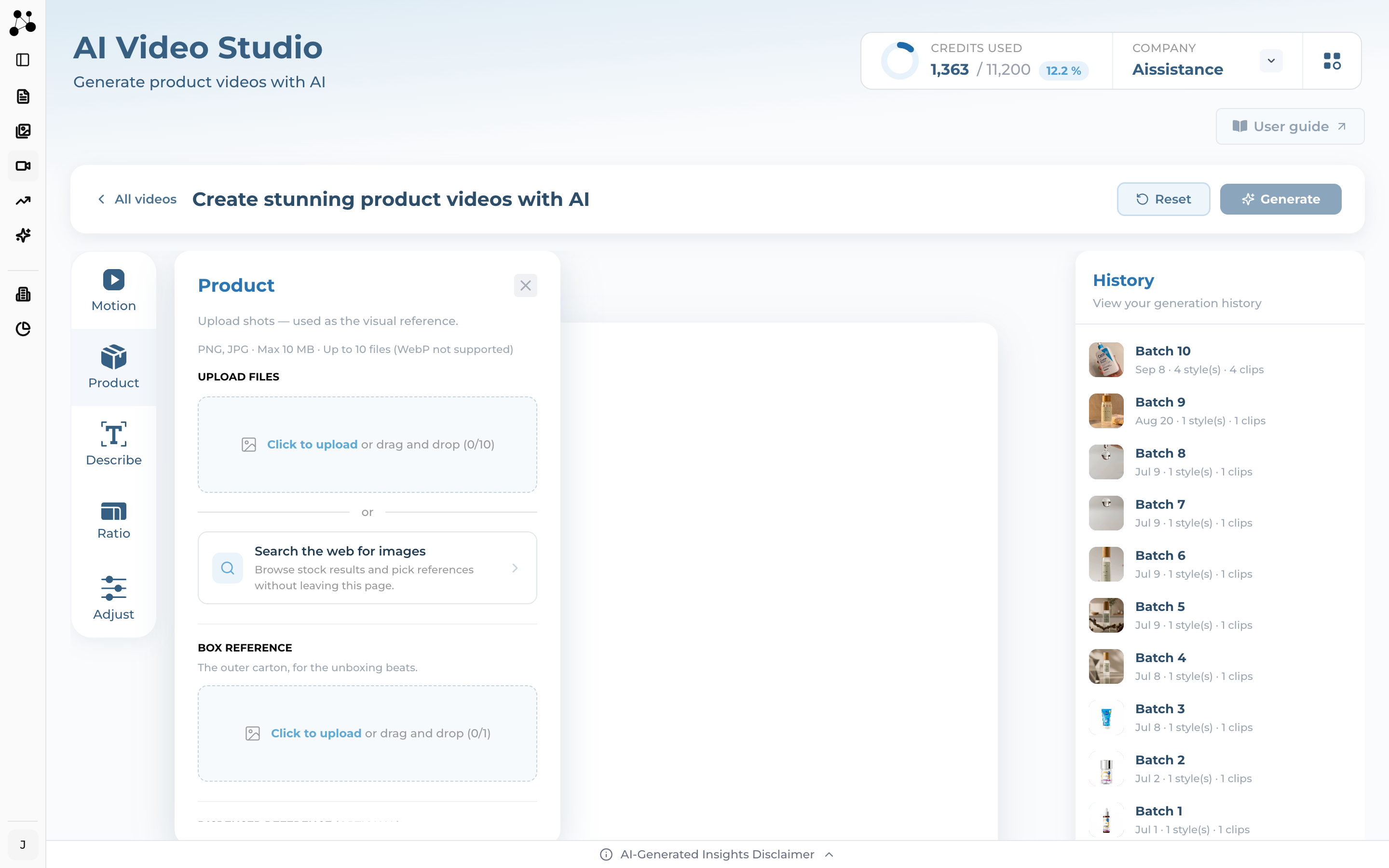Open Search the web for images
Viewport: 1389px width, 868px height.
368,568
